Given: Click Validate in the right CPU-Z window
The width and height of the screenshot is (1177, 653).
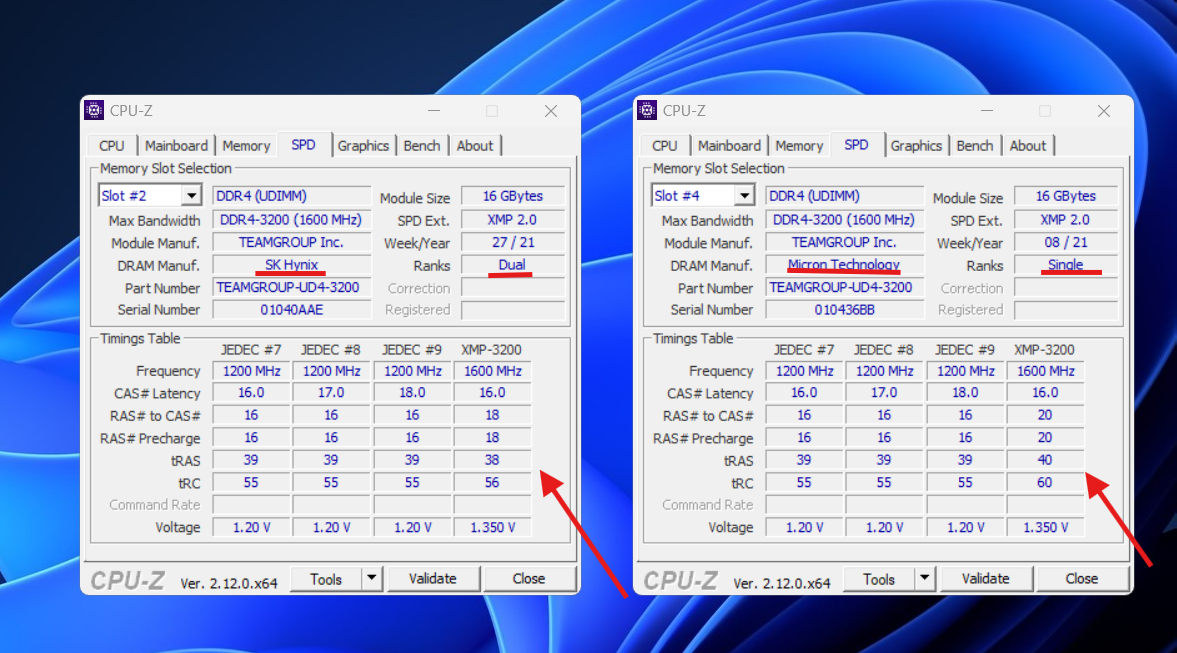Looking at the screenshot, I should [x=986, y=579].
